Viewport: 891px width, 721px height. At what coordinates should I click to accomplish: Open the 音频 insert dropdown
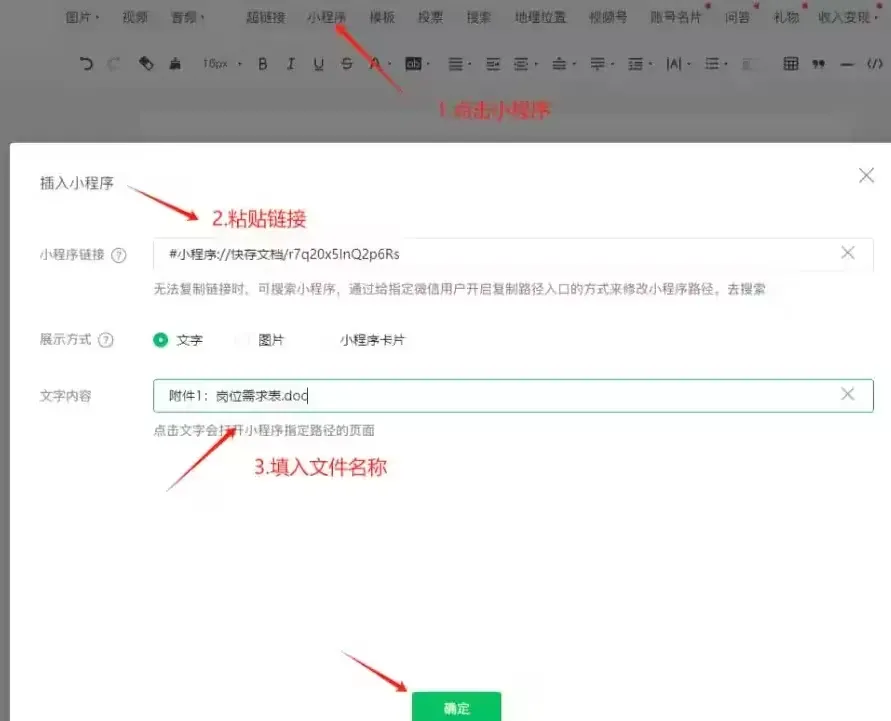coord(188,18)
